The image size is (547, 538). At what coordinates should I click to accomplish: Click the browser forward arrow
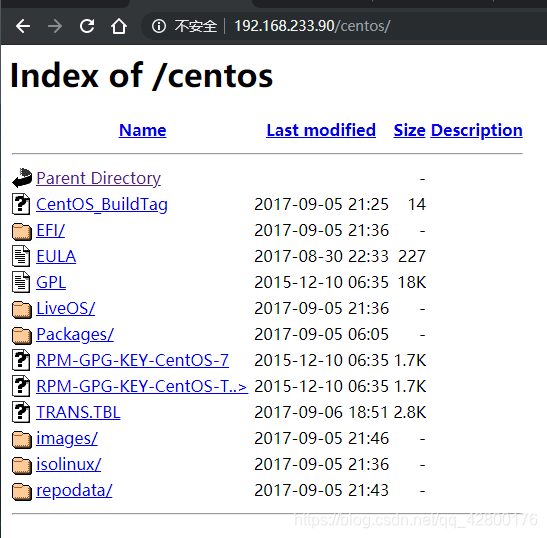coord(55,26)
